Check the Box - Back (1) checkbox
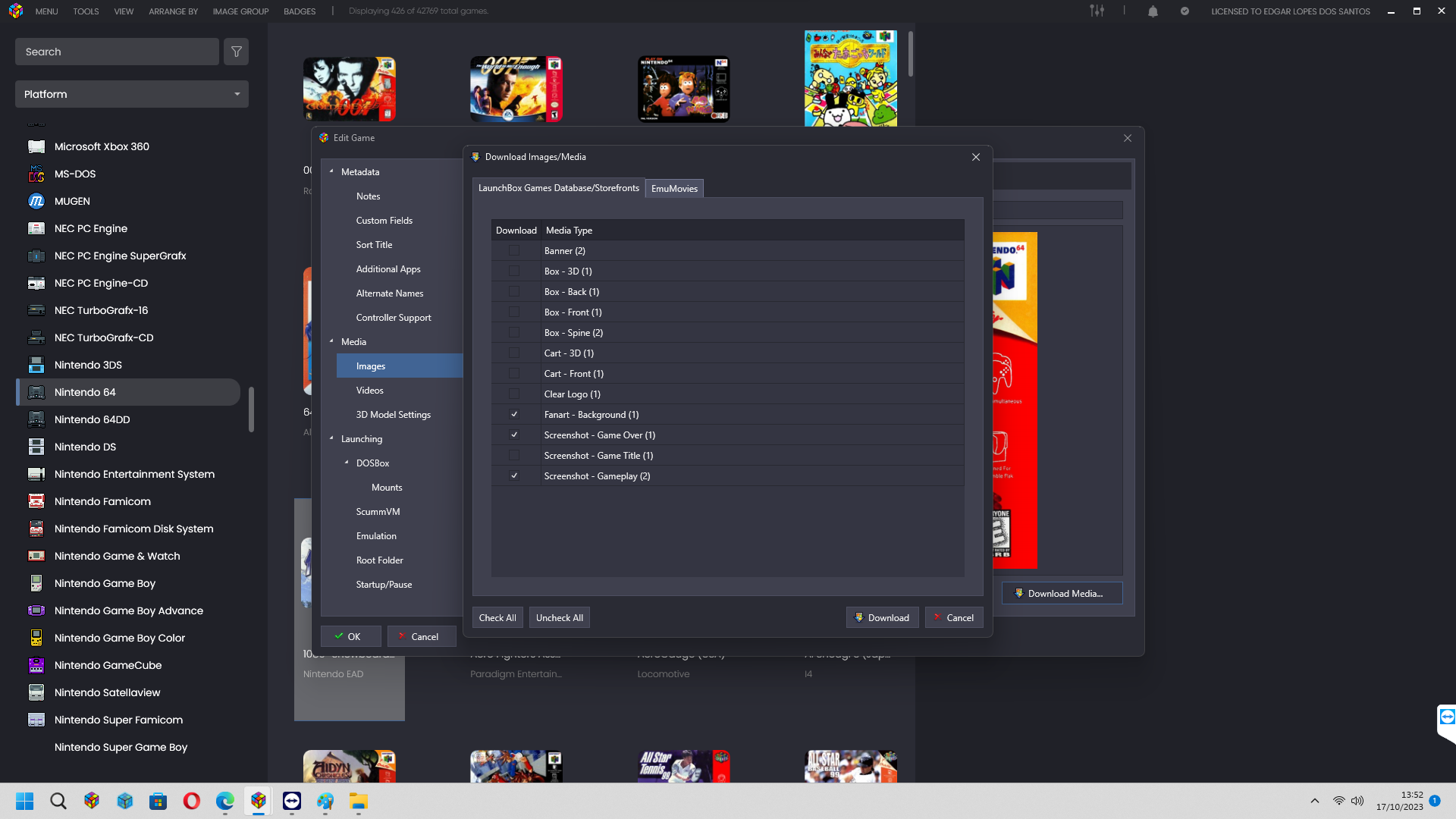 (514, 291)
